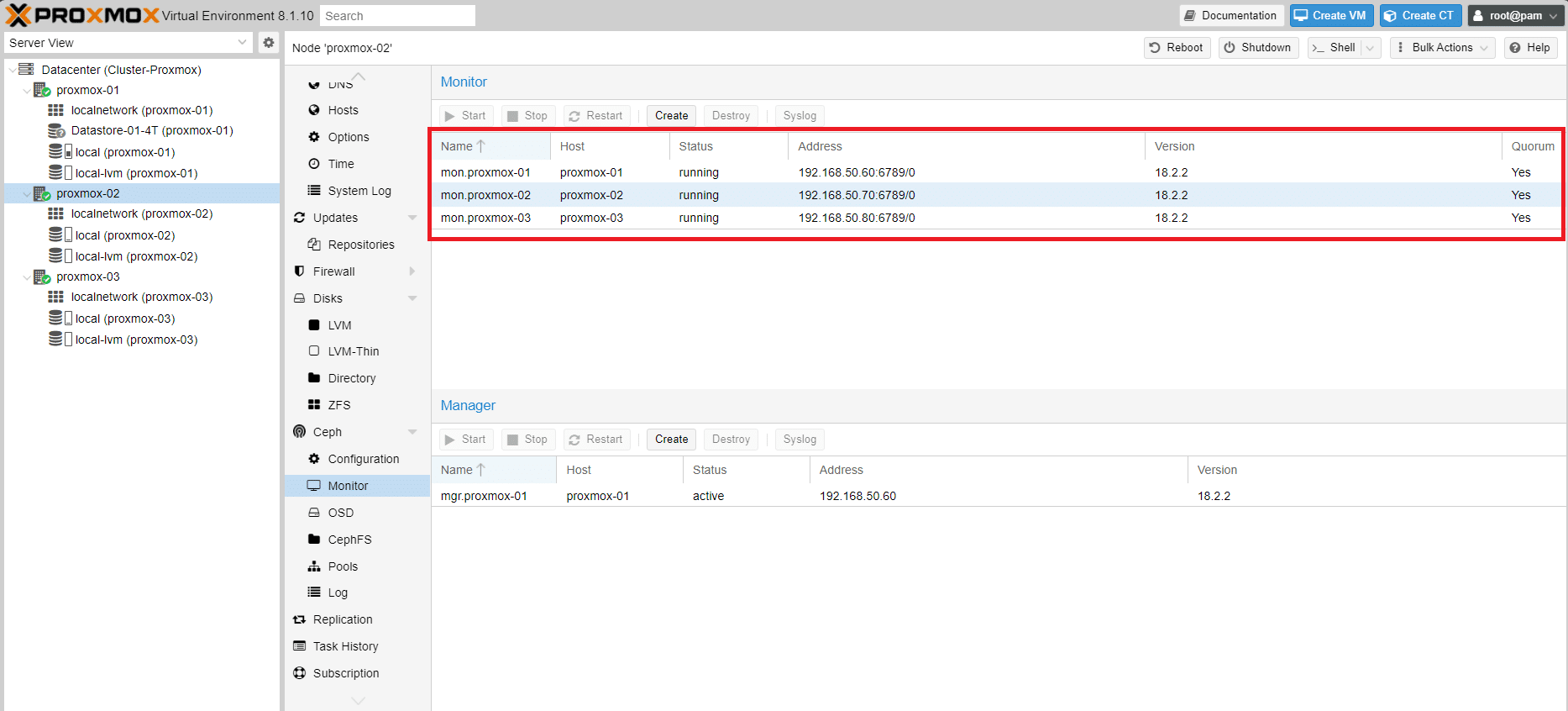The image size is (1568, 711).
Task: Open Shell dropdown arrow
Action: tap(1371, 48)
